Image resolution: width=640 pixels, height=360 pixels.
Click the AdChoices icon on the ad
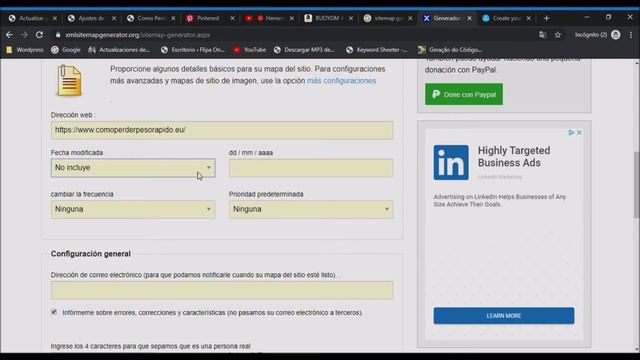(x=571, y=133)
